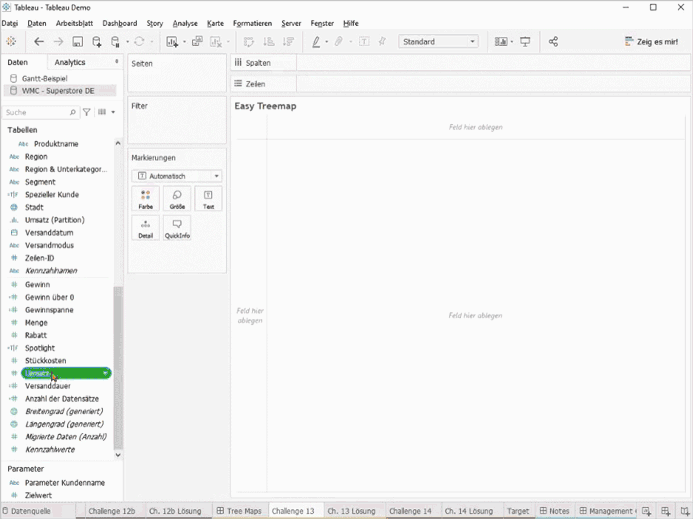
Task: Click the group members paperclip icon
Action: [339, 42]
